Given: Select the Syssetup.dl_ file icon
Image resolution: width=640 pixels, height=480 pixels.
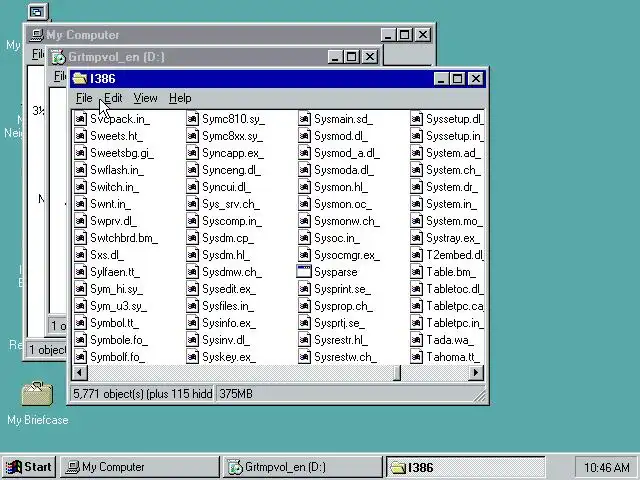Looking at the screenshot, I should [416, 119].
